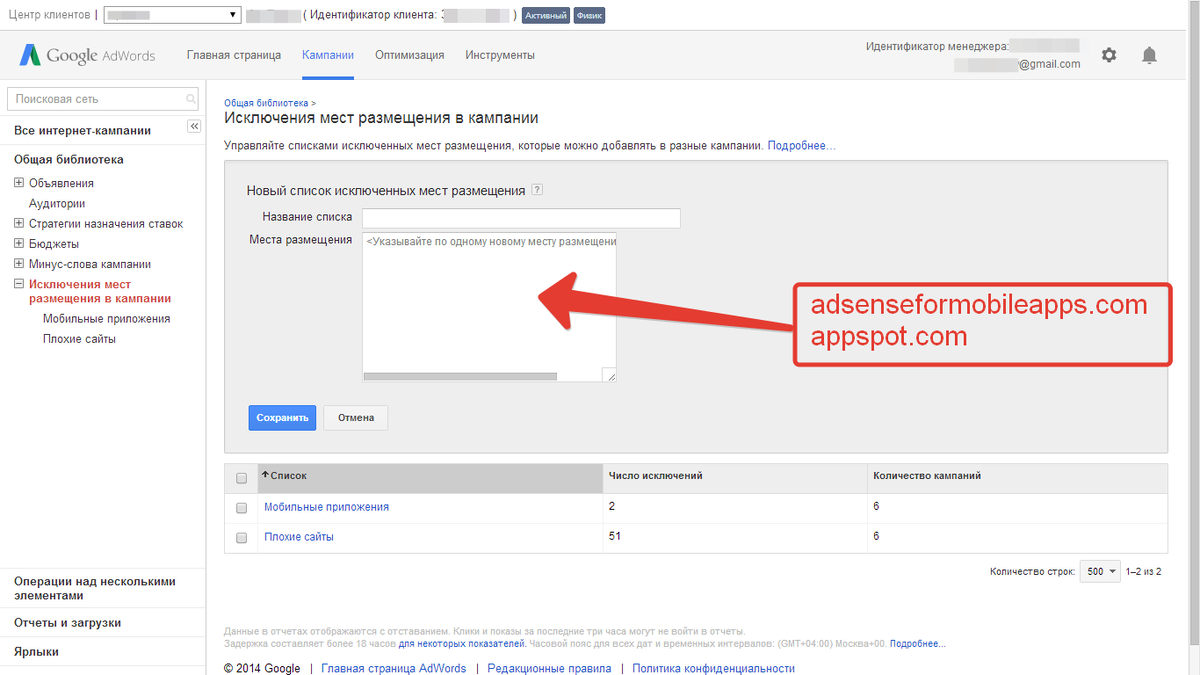The width and height of the screenshot is (1200, 675).
Task: Go to Главная страница tab
Action: tap(234, 55)
